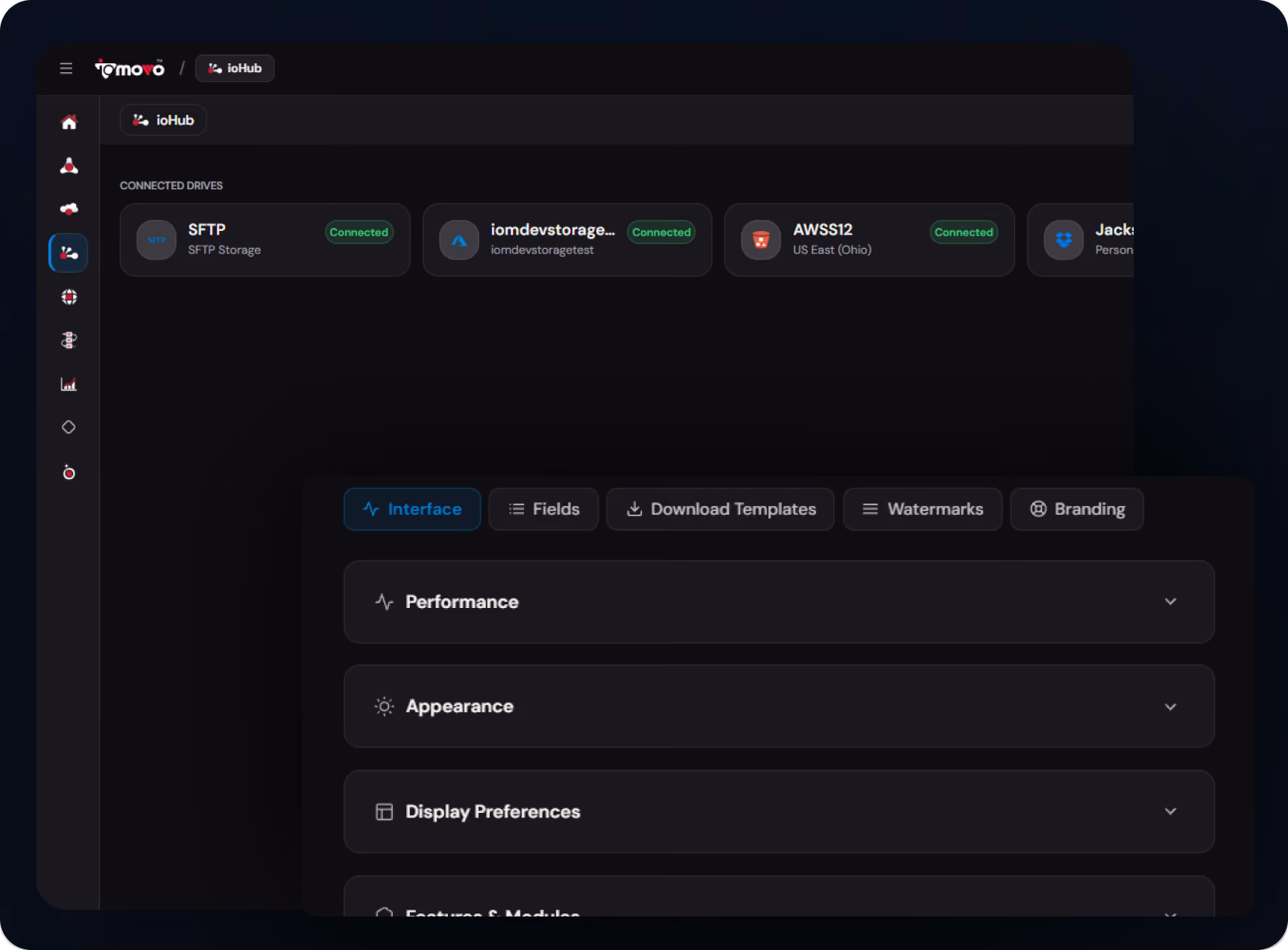Open the Branding tab

click(1077, 509)
